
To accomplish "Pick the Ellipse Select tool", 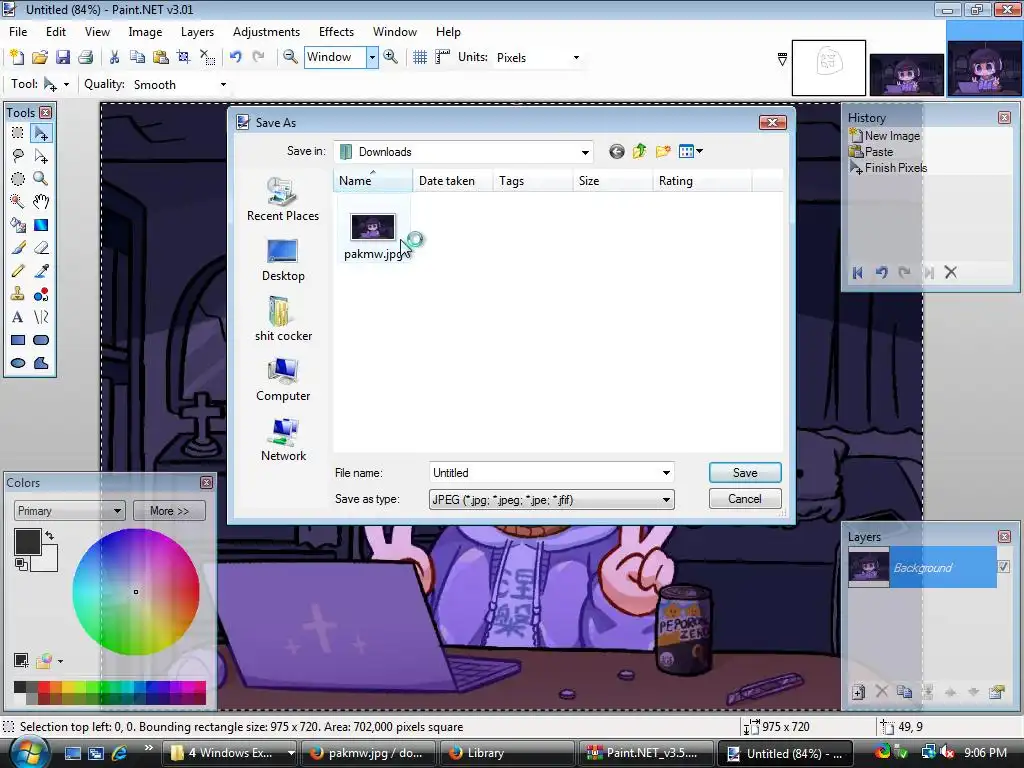I will tap(18, 179).
